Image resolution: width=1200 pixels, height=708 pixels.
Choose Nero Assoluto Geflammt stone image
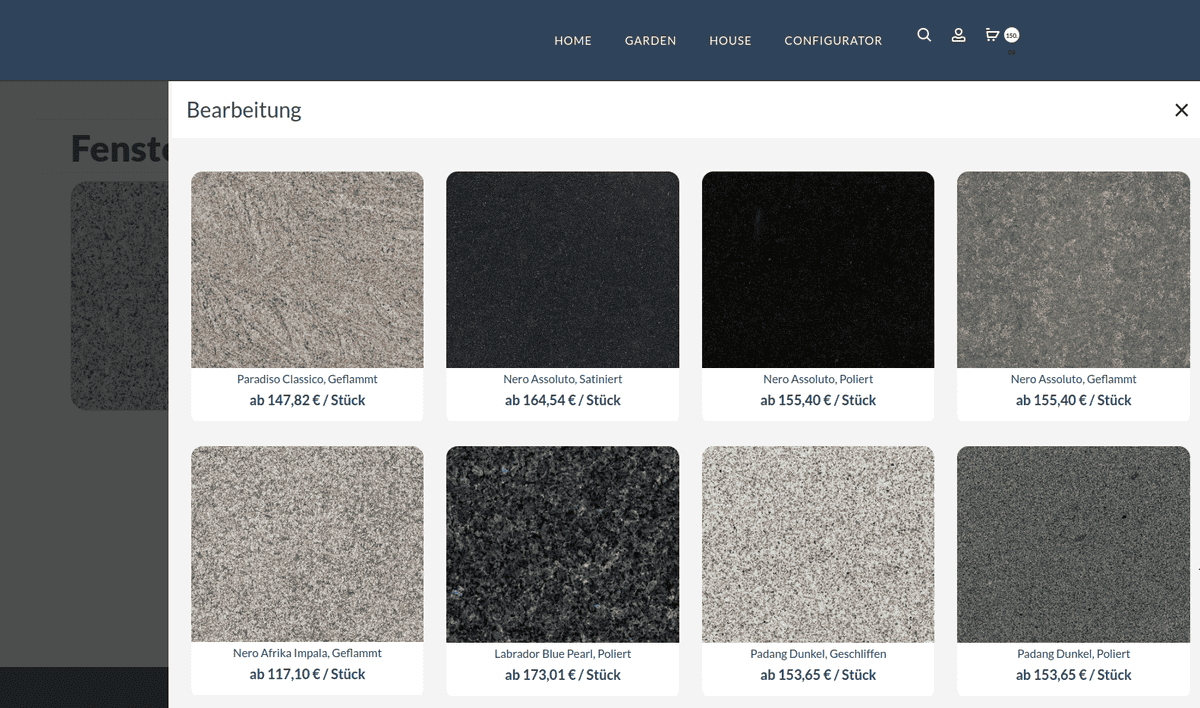click(1073, 270)
